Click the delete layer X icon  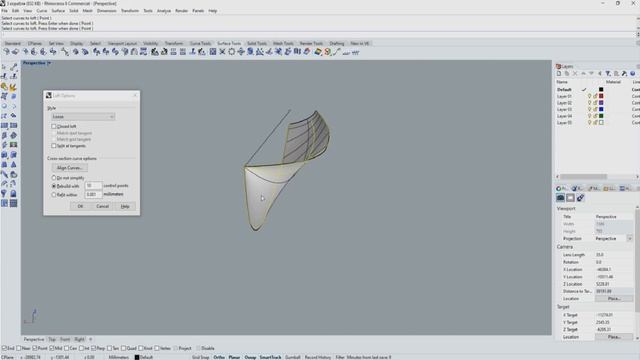[x=575, y=73]
